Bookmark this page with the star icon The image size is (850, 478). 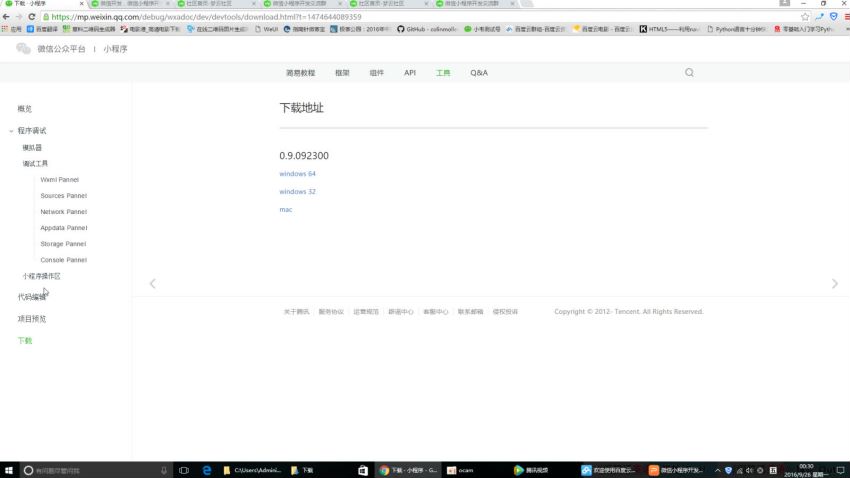(805, 17)
